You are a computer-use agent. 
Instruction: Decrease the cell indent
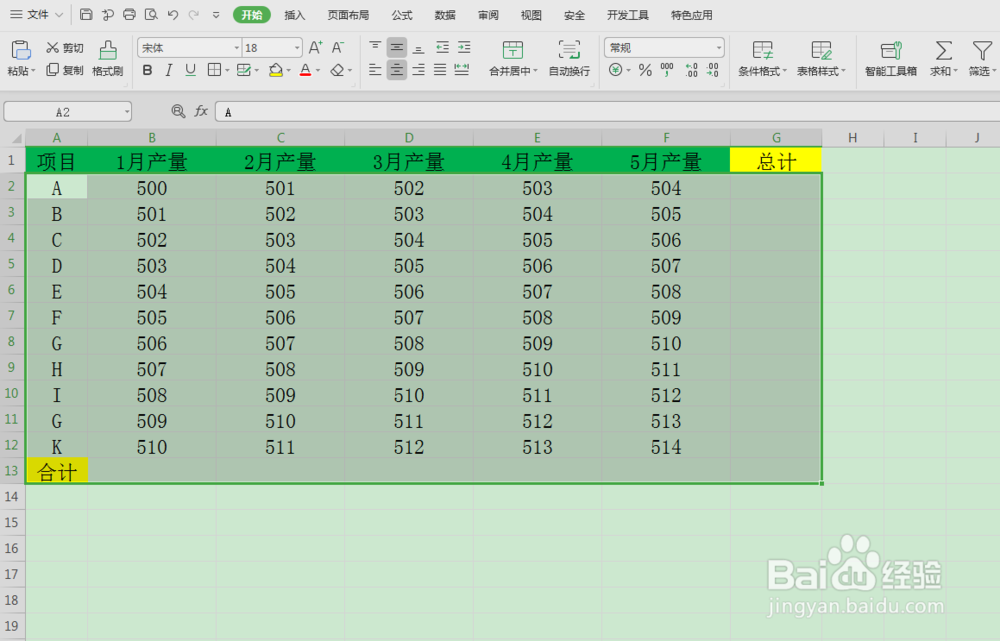point(442,47)
